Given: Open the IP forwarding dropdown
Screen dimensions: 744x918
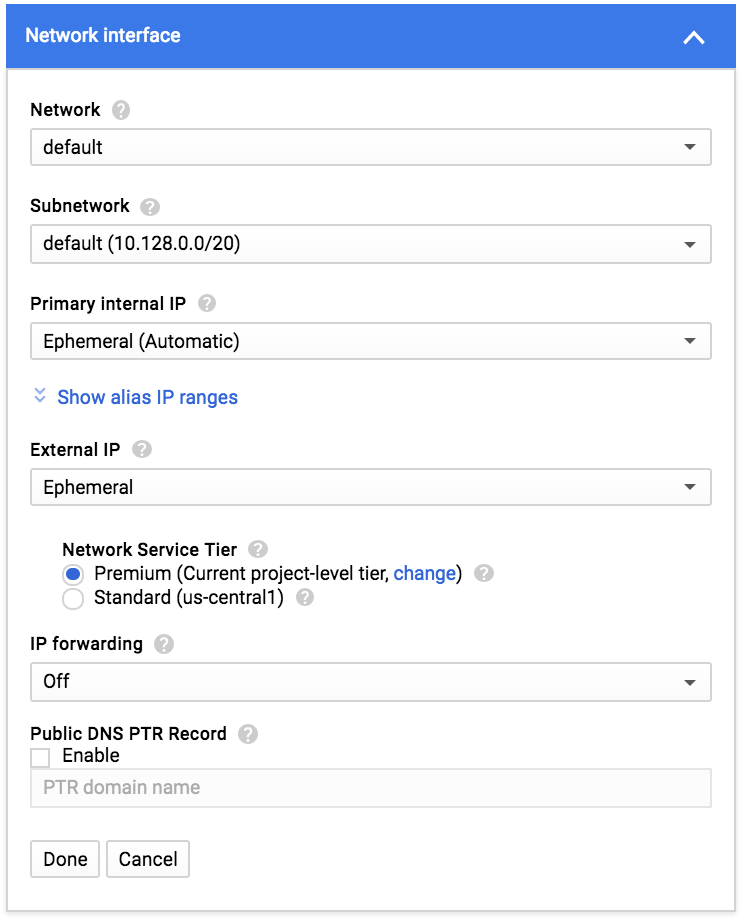Looking at the screenshot, I should click(370, 681).
